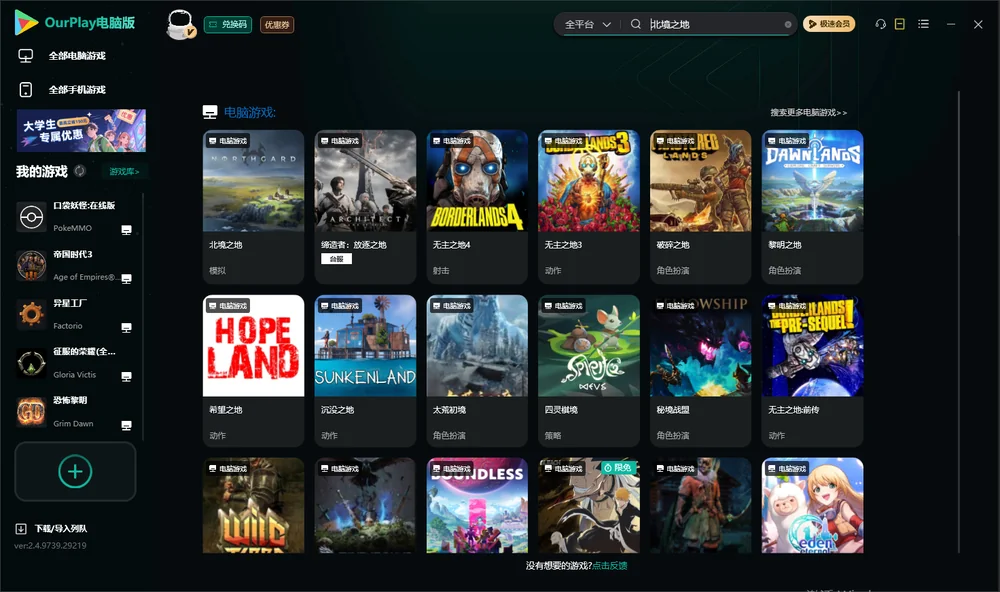Viewport: 1000px width, 592px height.
Task: Open the Wild Terra game thumbnail
Action: pos(253,505)
